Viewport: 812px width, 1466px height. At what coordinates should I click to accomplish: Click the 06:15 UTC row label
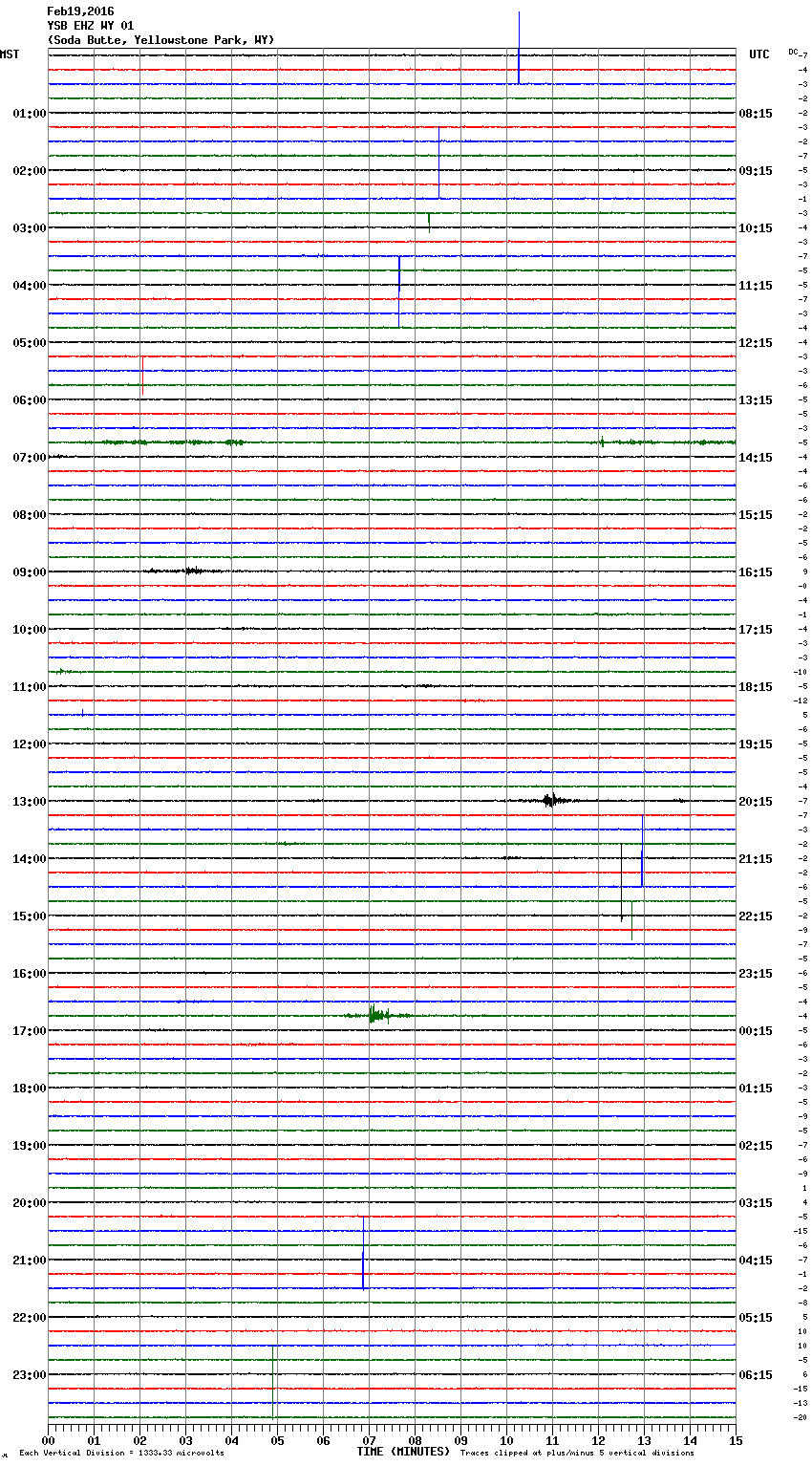[x=756, y=1375]
